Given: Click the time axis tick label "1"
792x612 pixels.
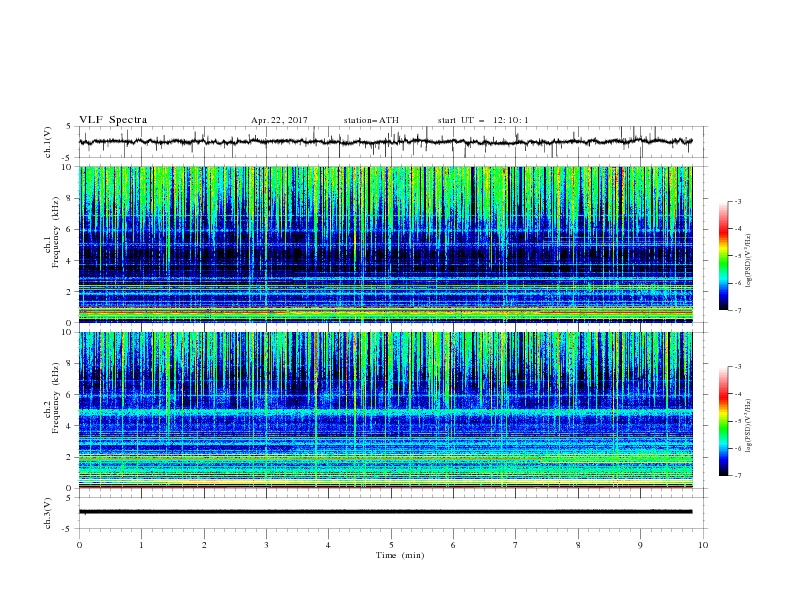Looking at the screenshot, I should point(141,545).
